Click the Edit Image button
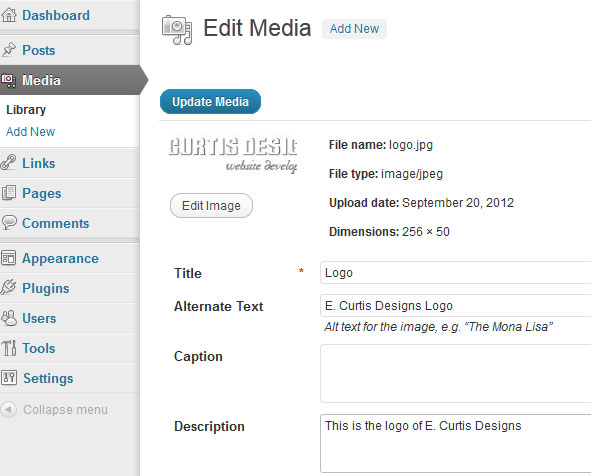The height and width of the screenshot is (476, 591). [211, 206]
